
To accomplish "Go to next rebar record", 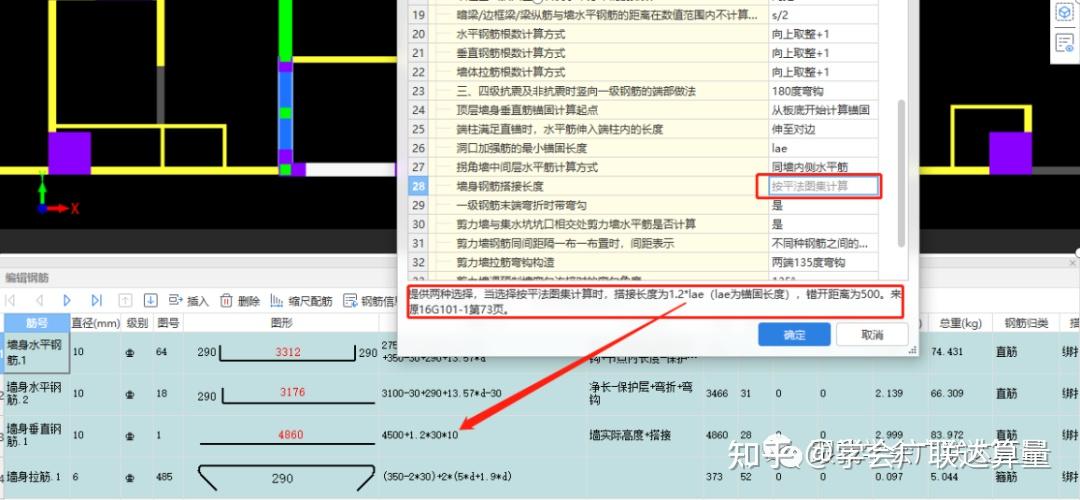I will click(67, 300).
